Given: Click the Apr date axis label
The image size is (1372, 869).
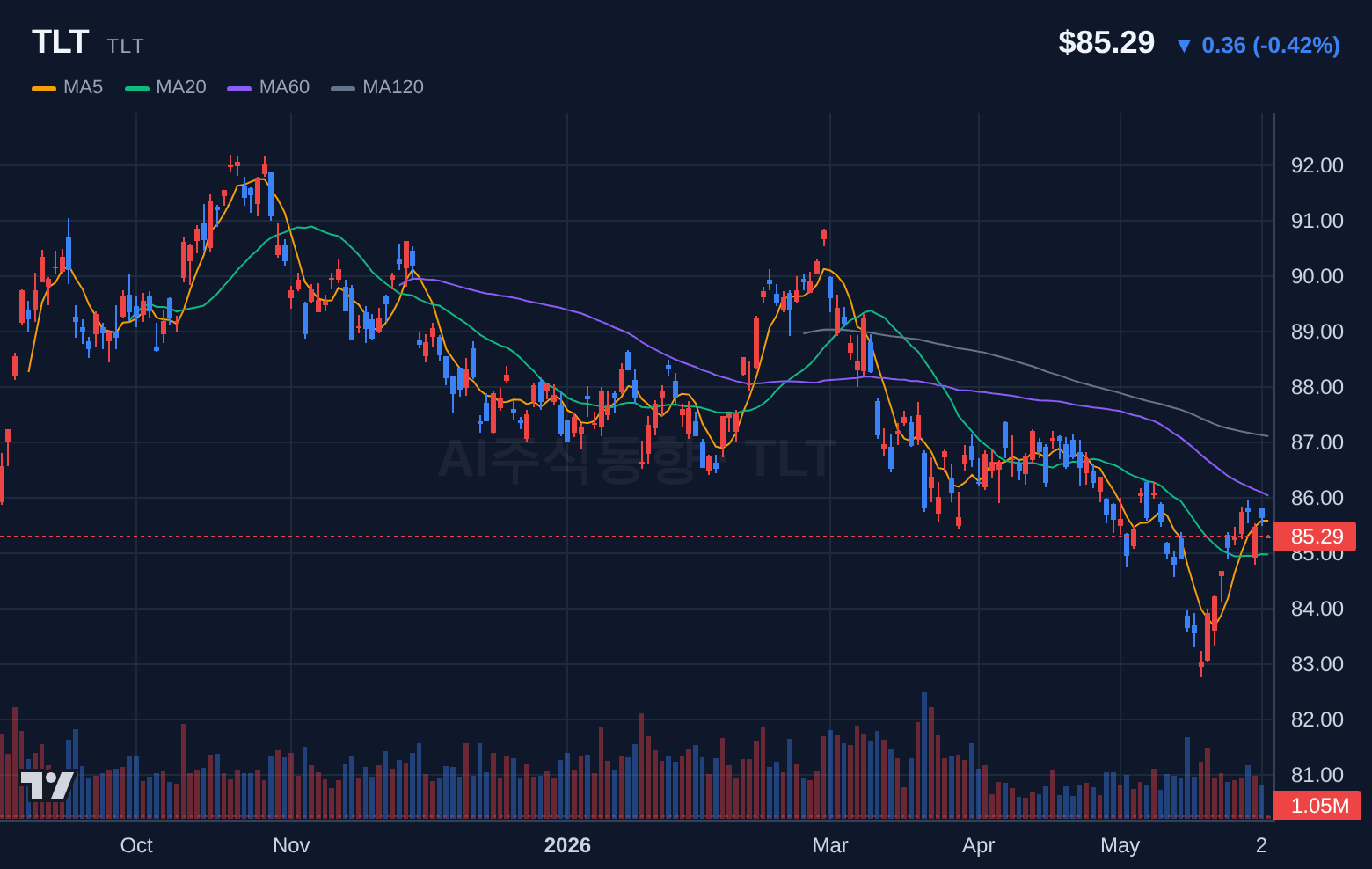Looking at the screenshot, I should tap(979, 845).
